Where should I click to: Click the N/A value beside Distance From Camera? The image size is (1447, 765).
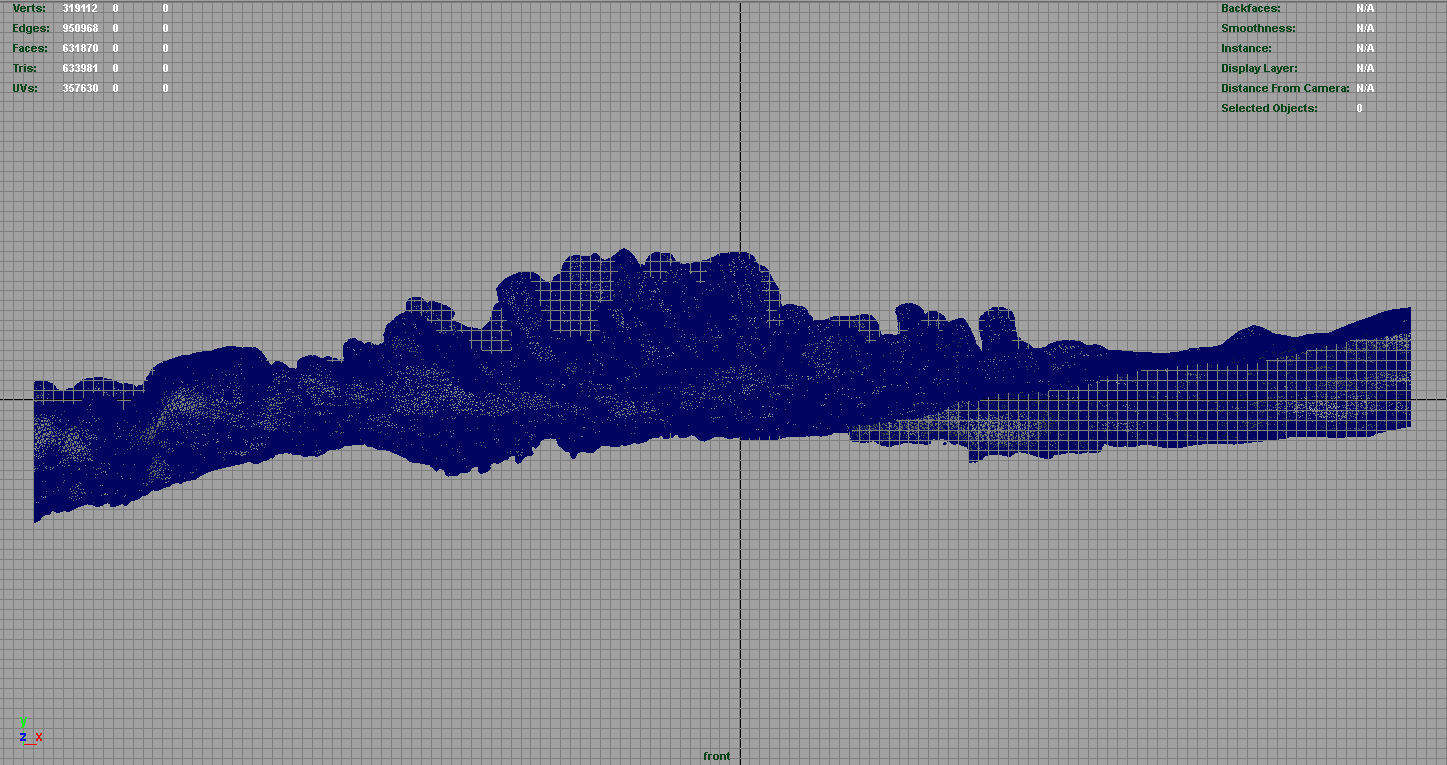1365,88
